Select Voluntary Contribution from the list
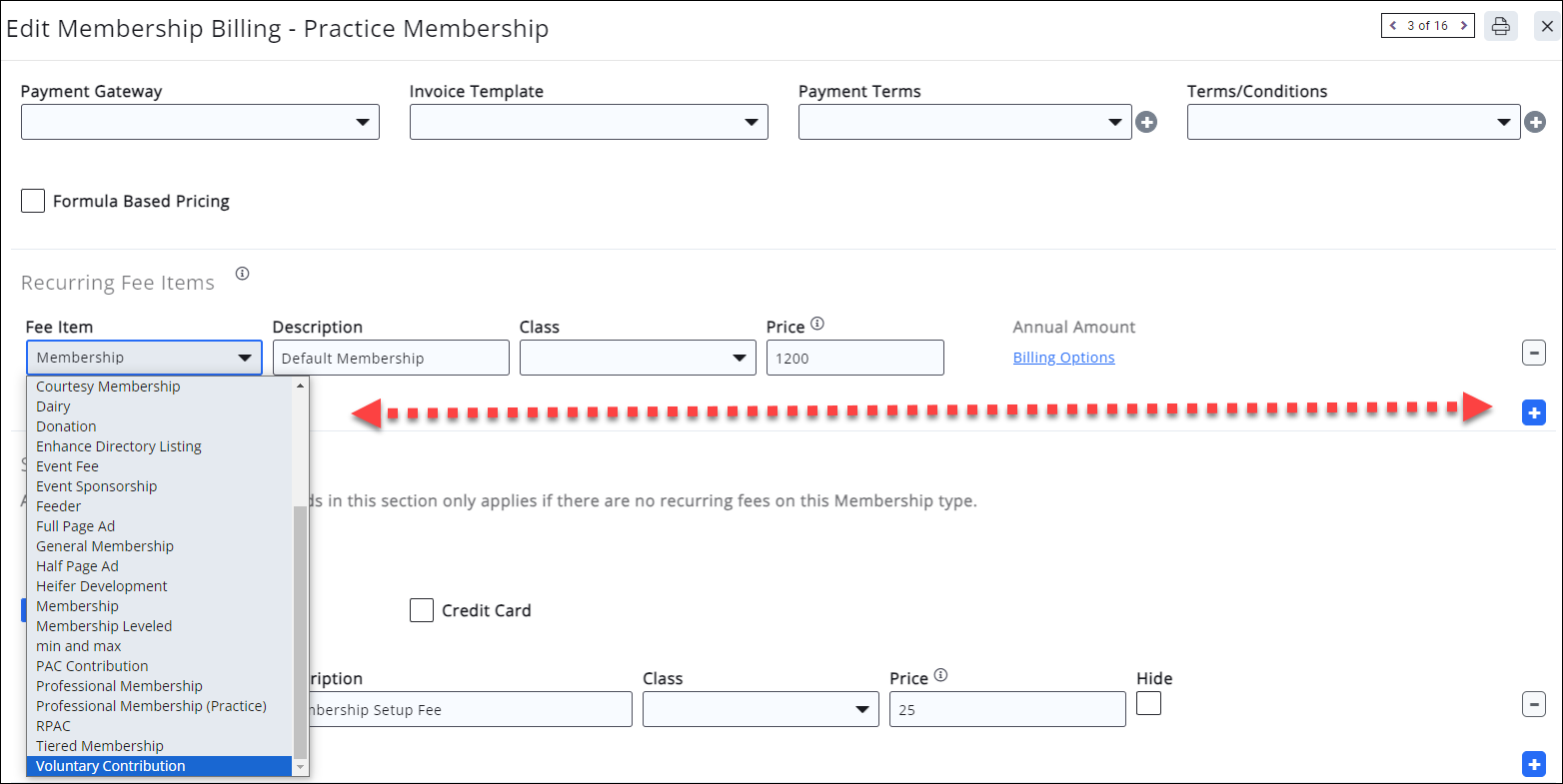The width and height of the screenshot is (1563, 784). tap(111, 766)
